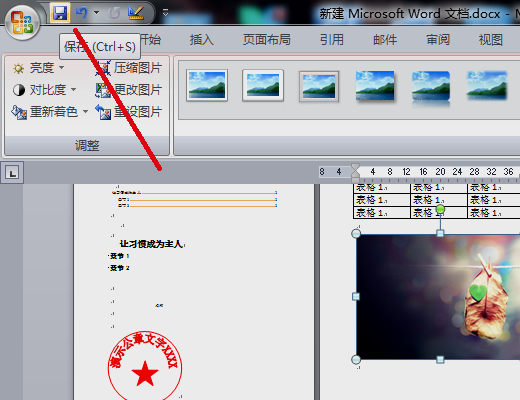
Task: Apply the sixth soft-edge picture style
Action: pyautogui.click(x=487, y=85)
